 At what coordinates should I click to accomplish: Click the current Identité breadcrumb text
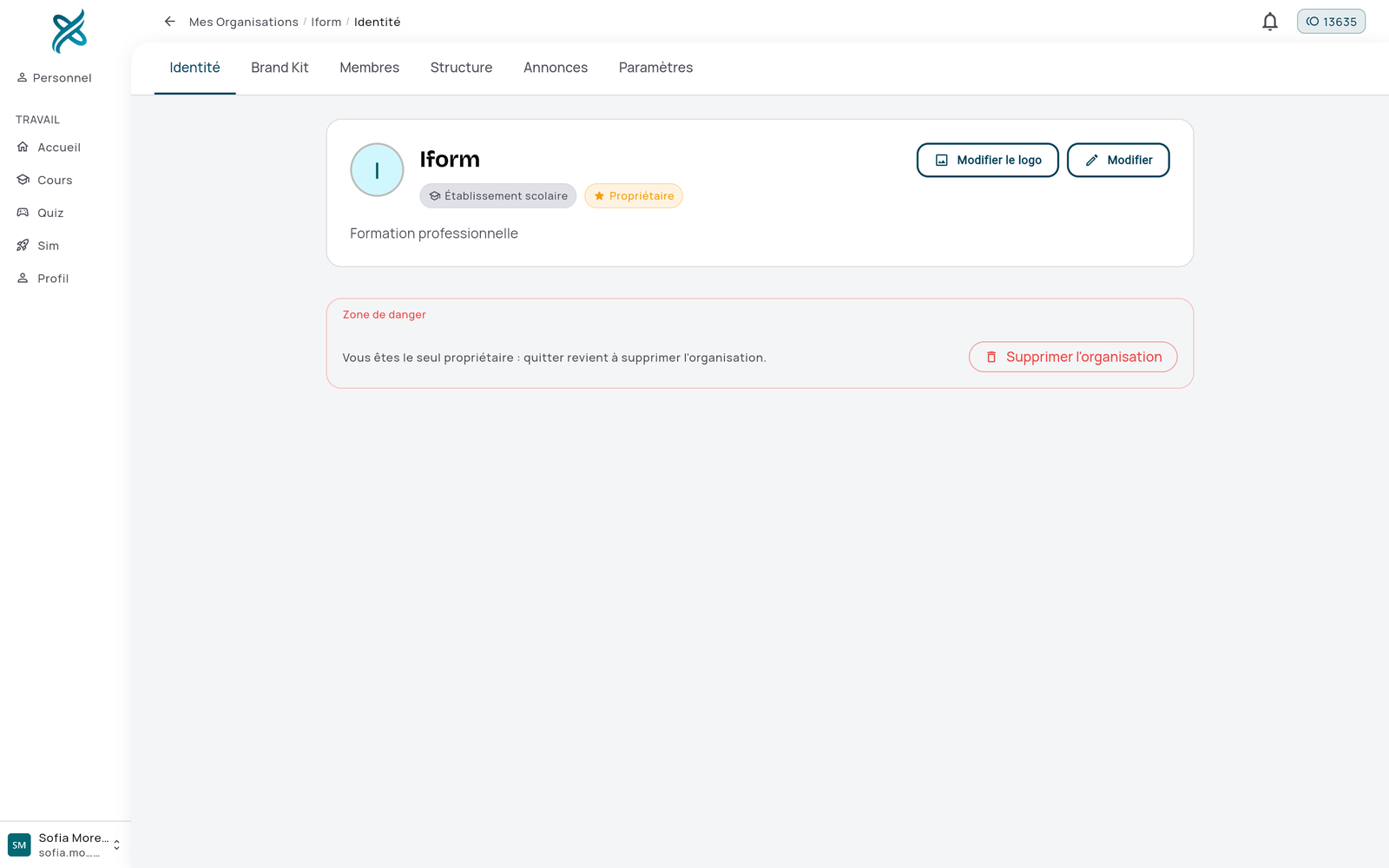[377, 22]
